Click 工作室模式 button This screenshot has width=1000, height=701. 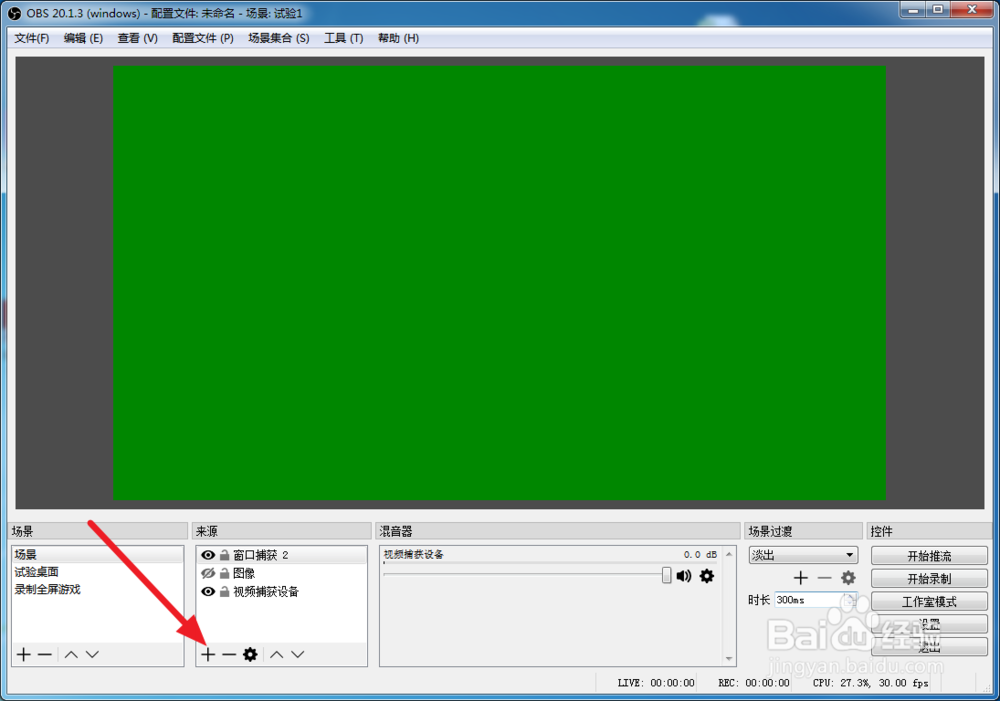[x=929, y=602]
